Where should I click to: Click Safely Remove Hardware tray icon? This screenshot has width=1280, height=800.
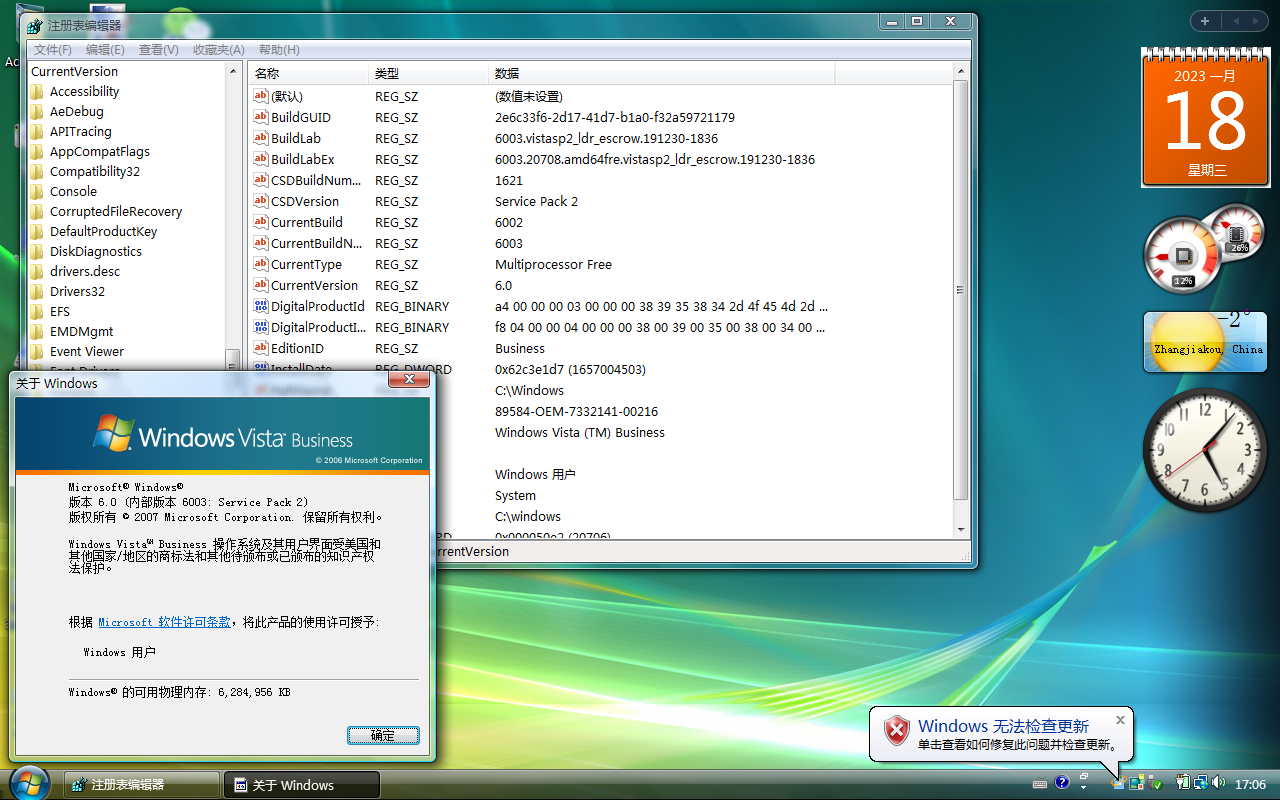pos(1154,783)
